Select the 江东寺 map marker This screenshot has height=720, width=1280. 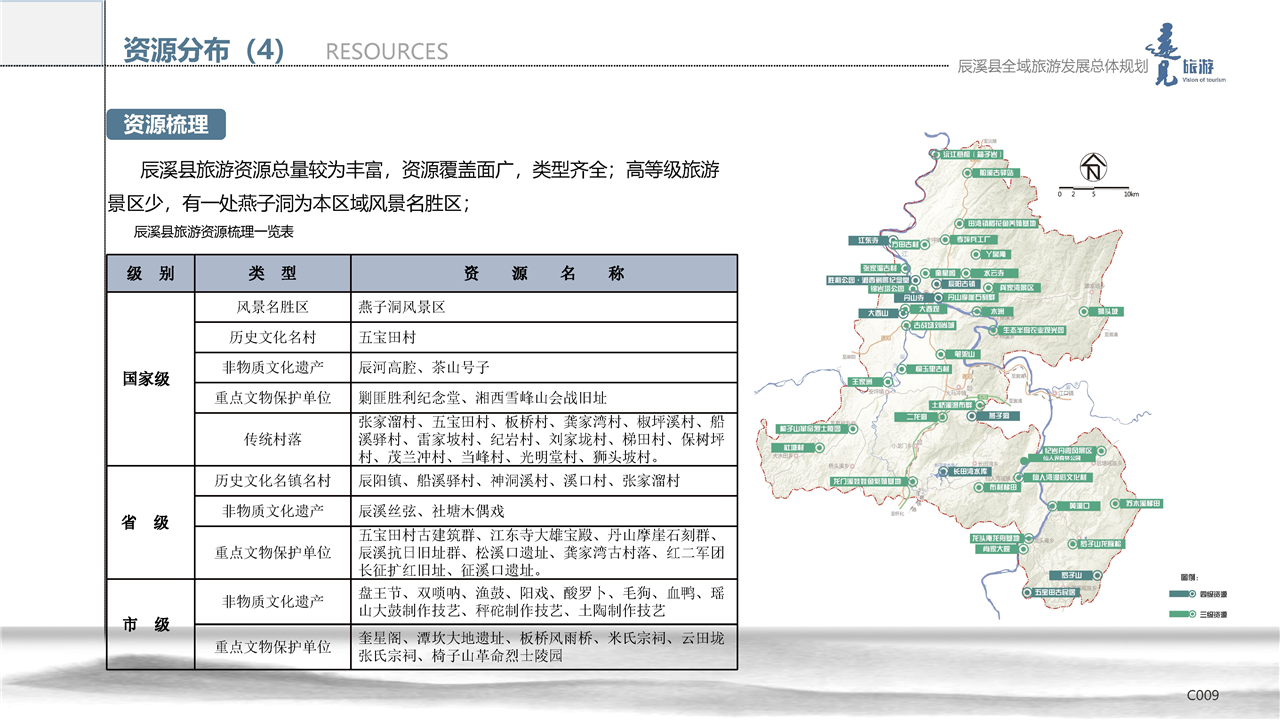[869, 241]
